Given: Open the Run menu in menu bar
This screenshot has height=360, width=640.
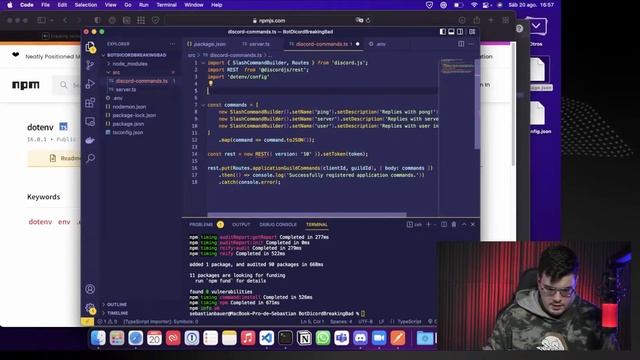Looking at the screenshot, I should coord(144,5).
